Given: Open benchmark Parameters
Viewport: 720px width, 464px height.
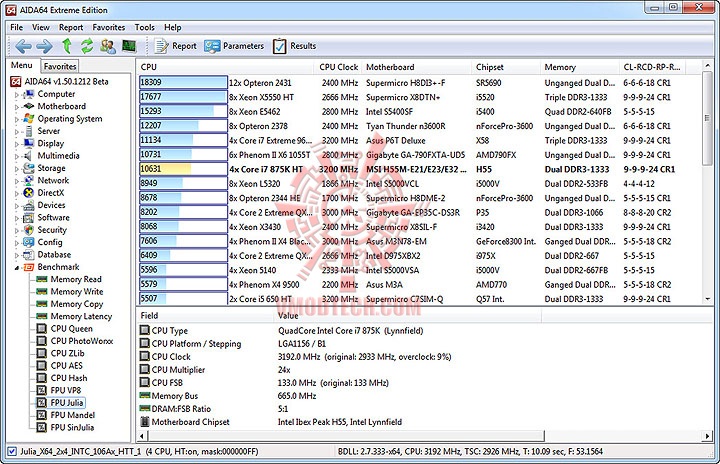Looking at the screenshot, I should click(x=234, y=46).
